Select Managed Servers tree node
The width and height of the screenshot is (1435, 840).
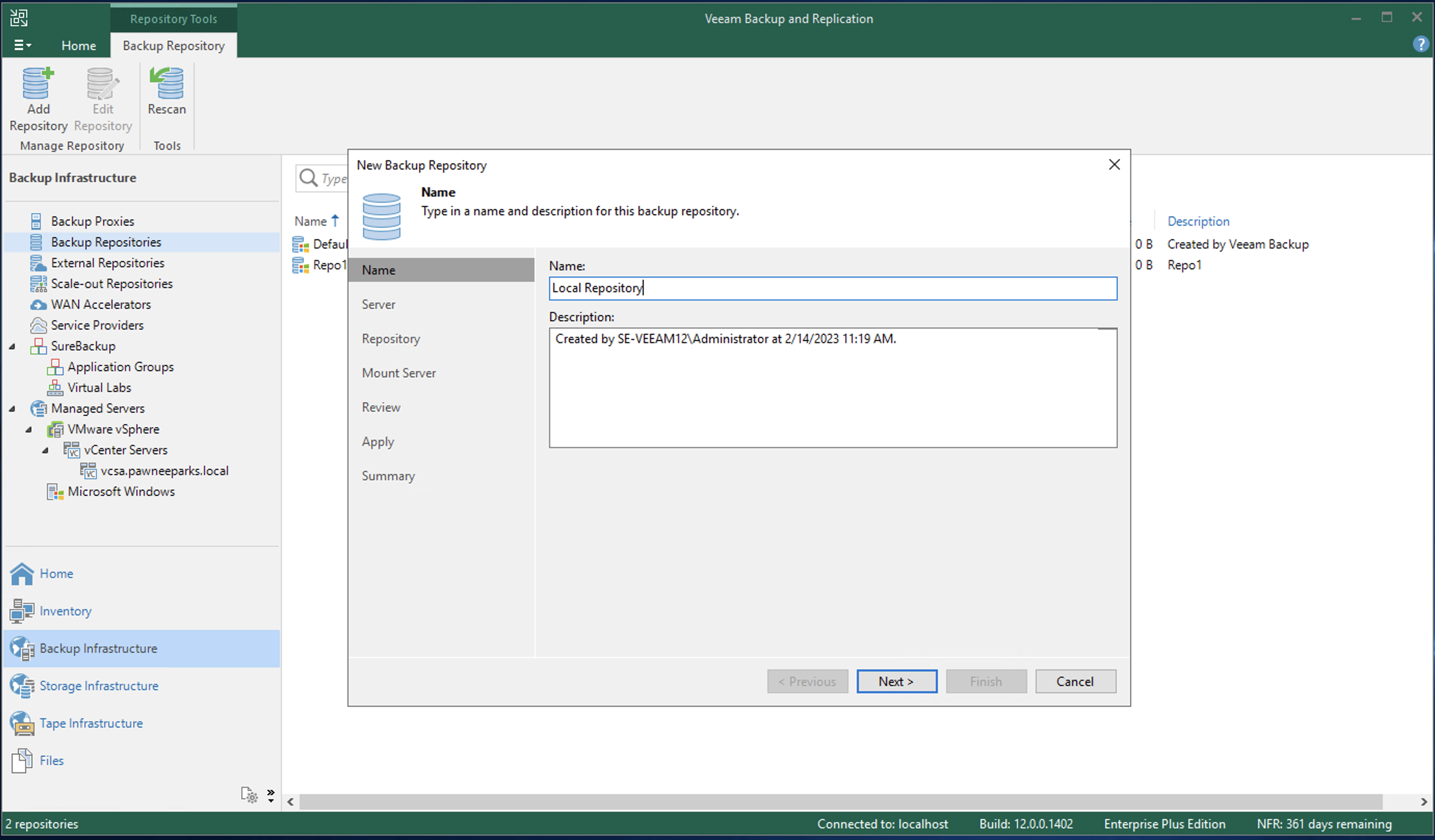tap(98, 409)
